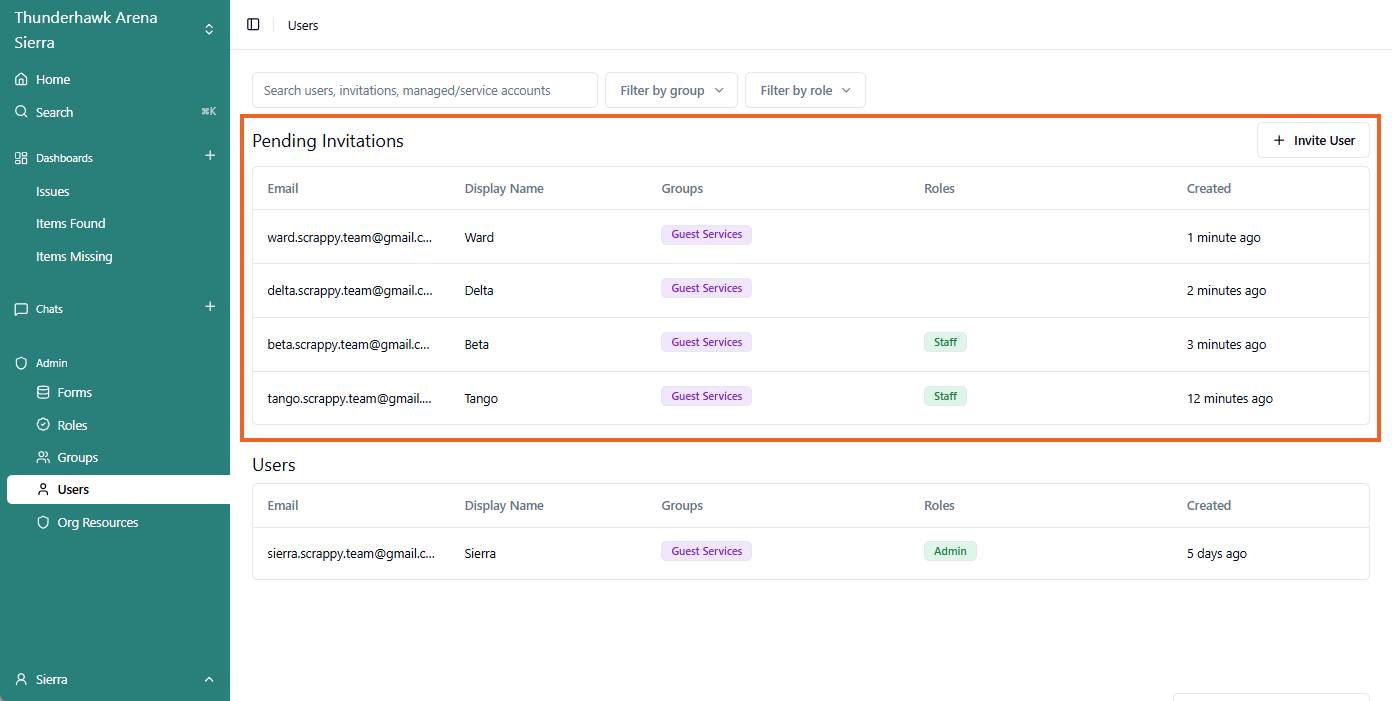Image resolution: width=1392 pixels, height=701 pixels.
Task: Open Forms using the database icon
Action: click(x=43, y=393)
